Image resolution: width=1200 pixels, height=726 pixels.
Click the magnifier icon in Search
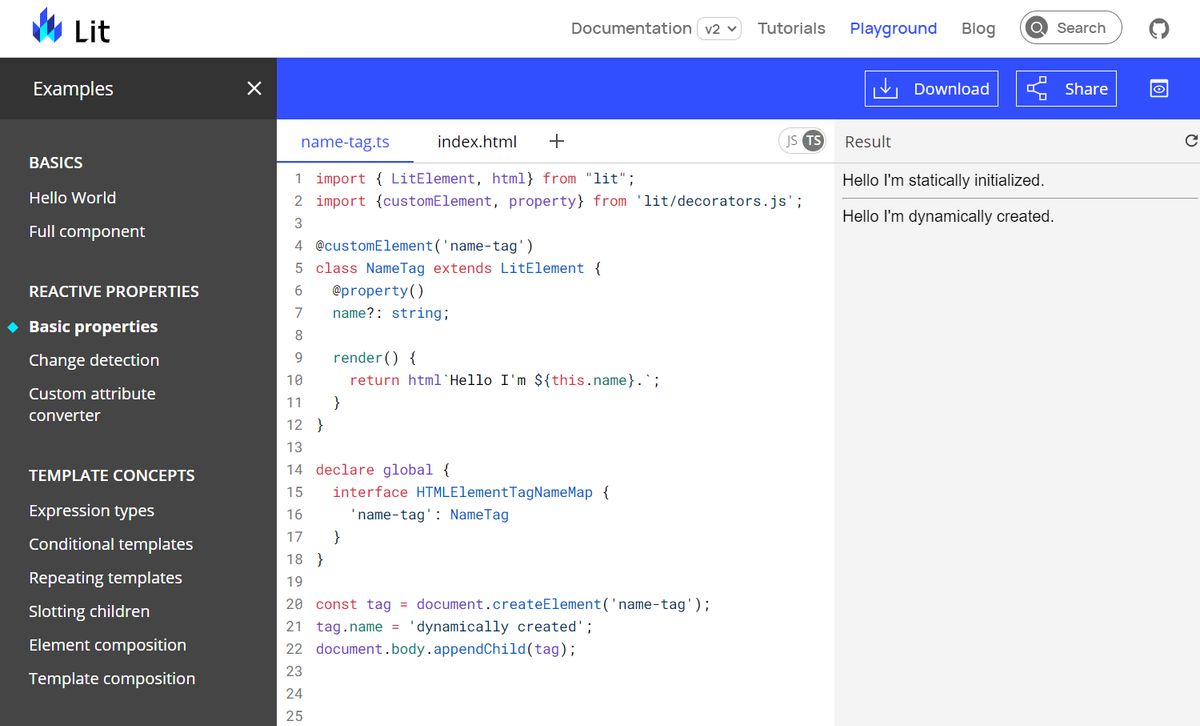[x=1037, y=28]
